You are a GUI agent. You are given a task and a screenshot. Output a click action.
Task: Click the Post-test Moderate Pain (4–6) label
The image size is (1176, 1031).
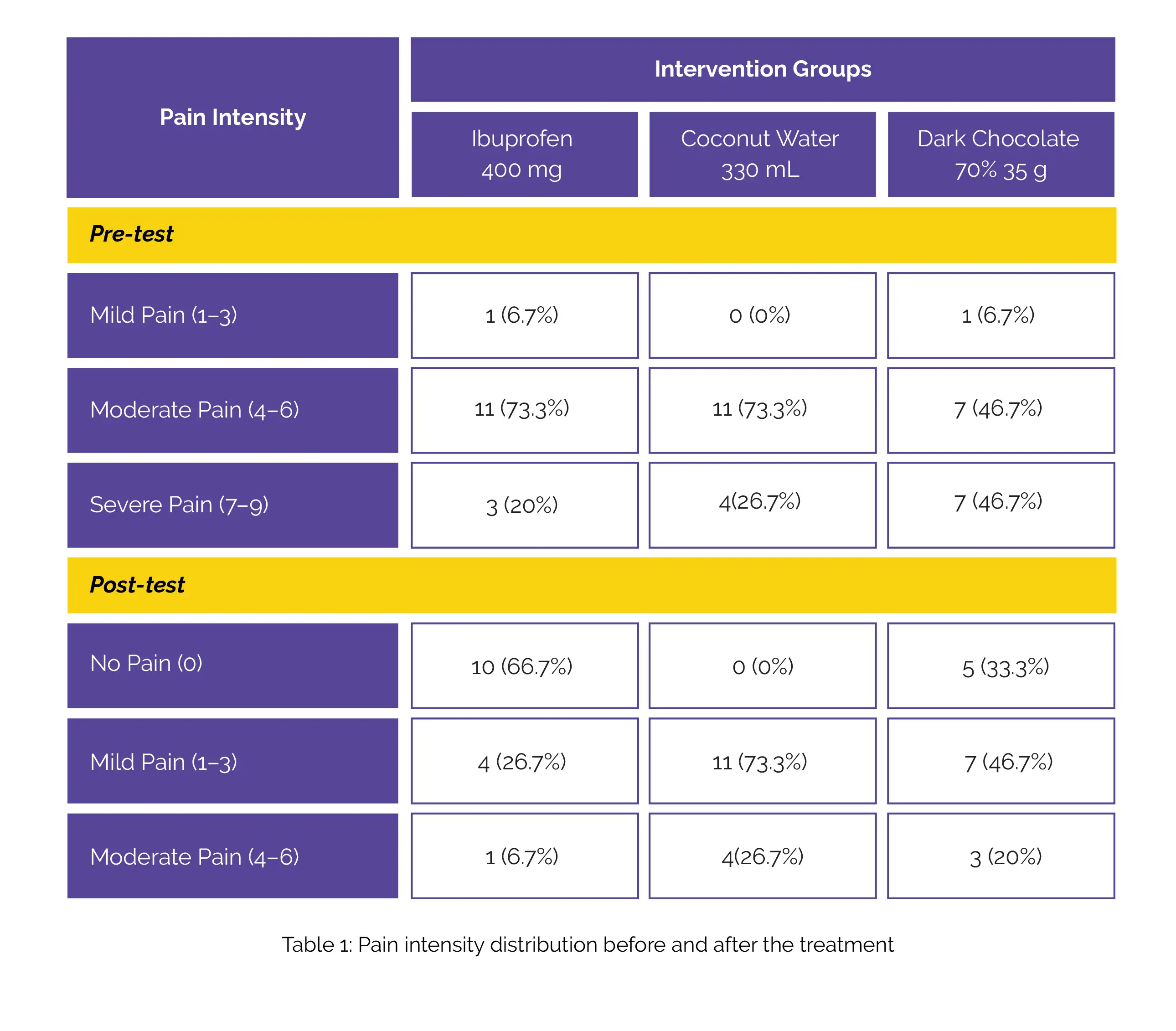coord(232,856)
